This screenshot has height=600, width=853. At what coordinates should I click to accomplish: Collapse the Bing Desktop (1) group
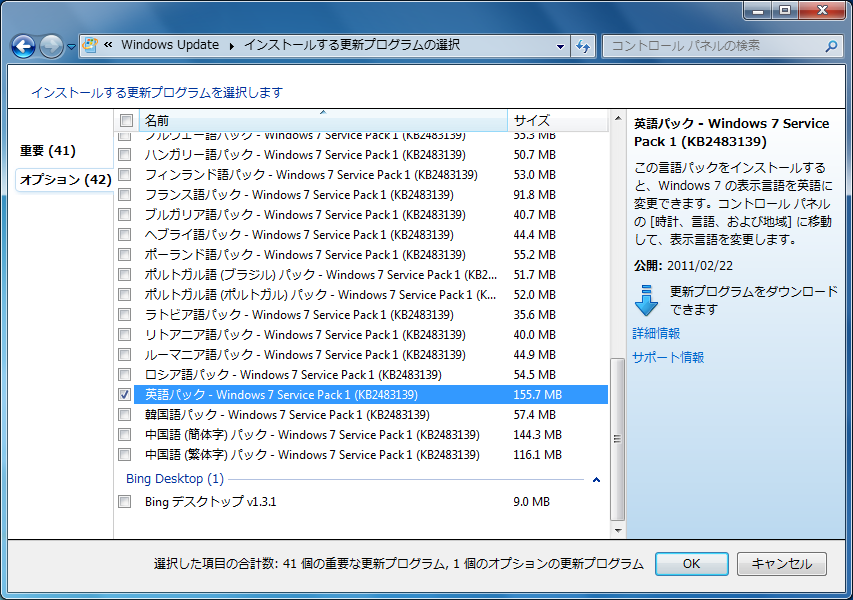[597, 480]
